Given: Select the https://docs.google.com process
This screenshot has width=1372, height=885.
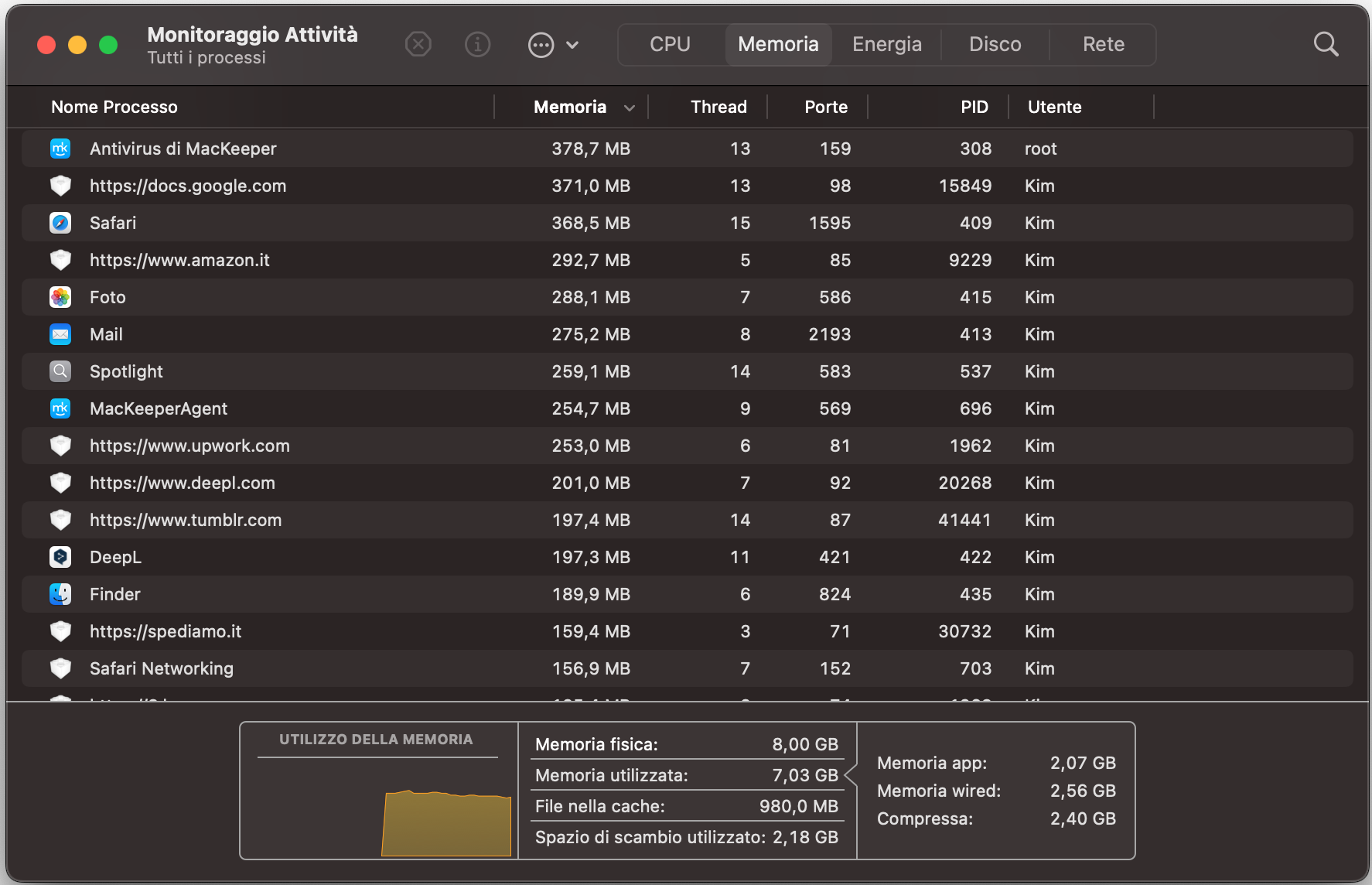Looking at the screenshot, I should click(x=188, y=186).
